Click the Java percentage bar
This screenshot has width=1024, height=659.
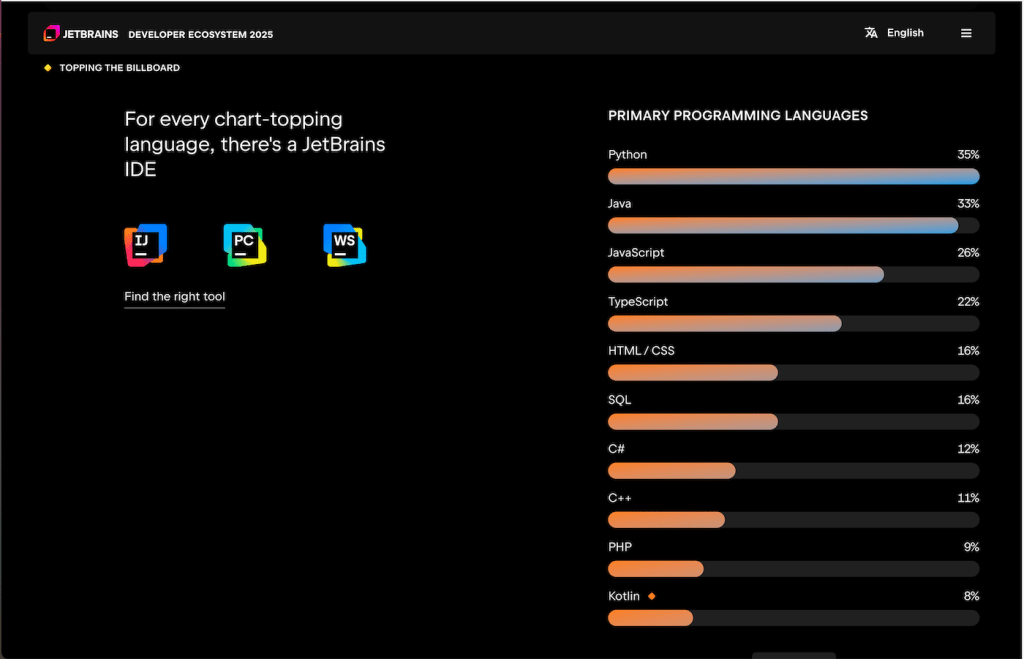pyautogui.click(x=793, y=226)
